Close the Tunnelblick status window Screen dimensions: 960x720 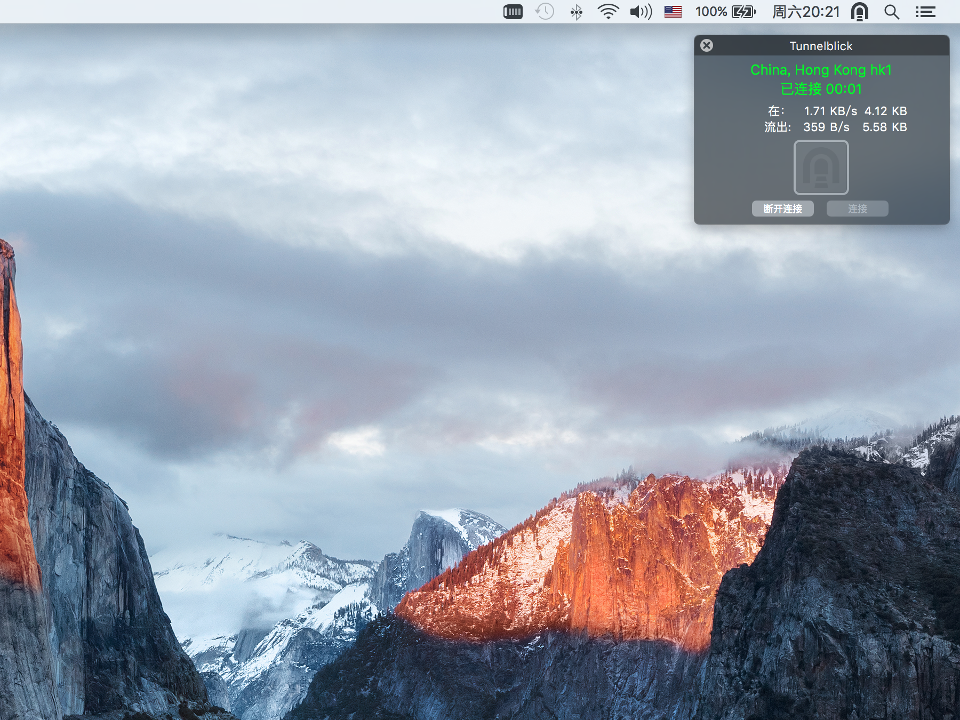click(x=707, y=45)
